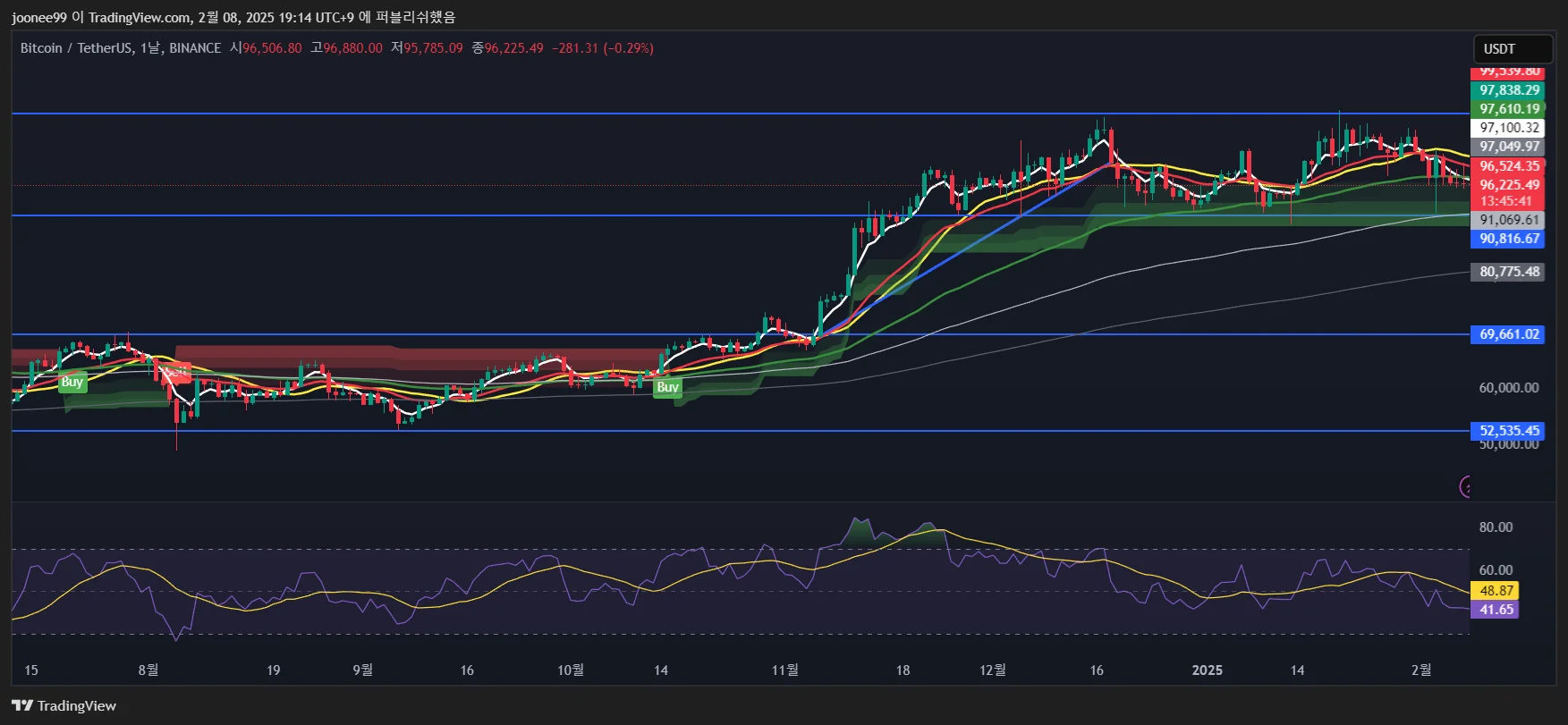Click the blue 52,535.45 price level label
This screenshot has height=725, width=1568.
pyautogui.click(x=1509, y=431)
